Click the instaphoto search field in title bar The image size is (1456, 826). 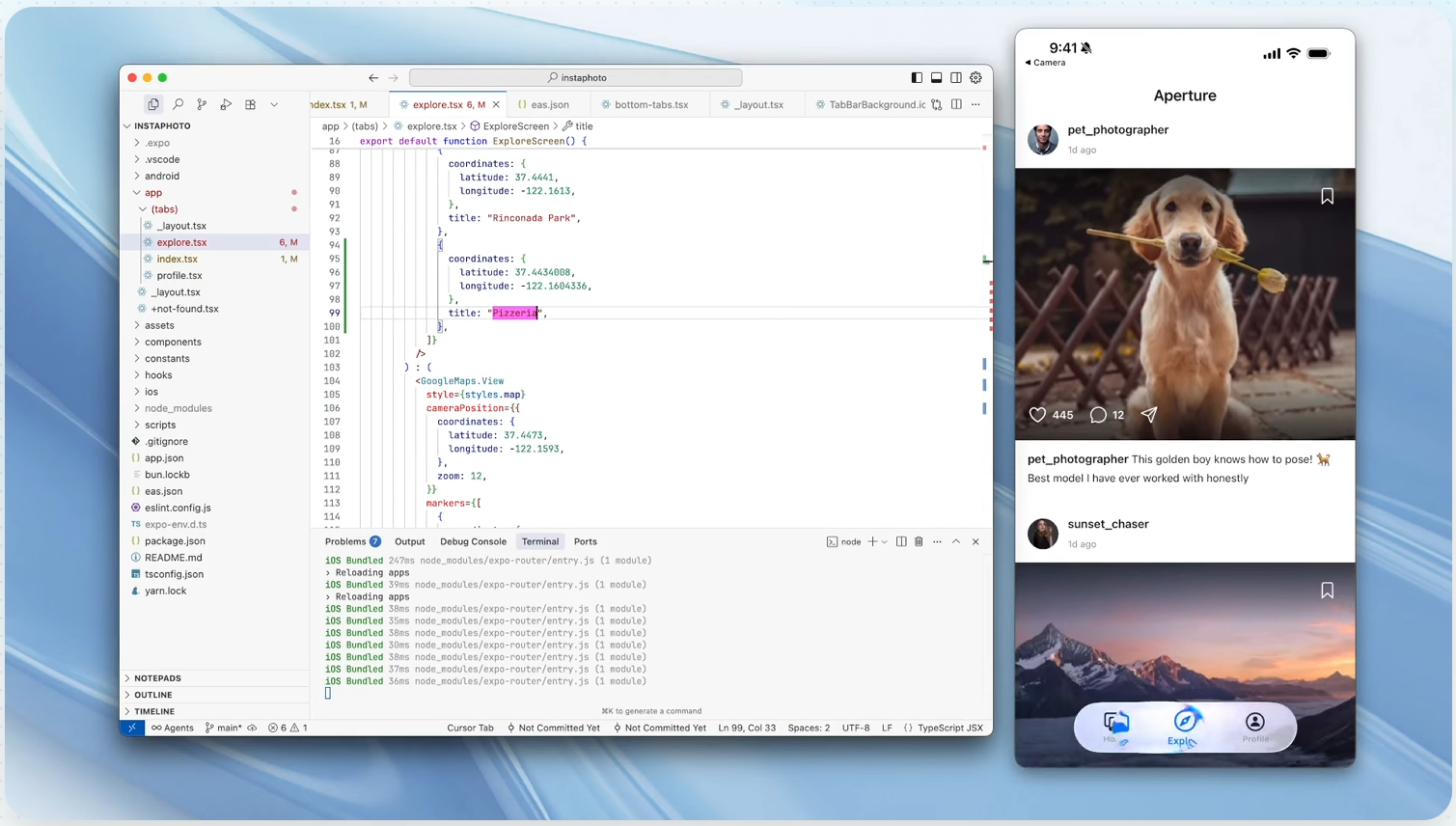(576, 77)
